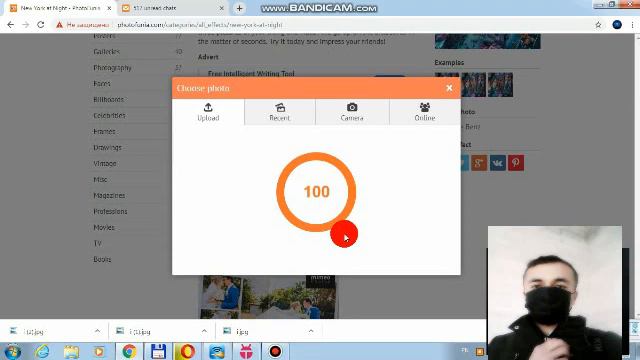Open the Professions category
This screenshot has width=640, height=360.
(x=110, y=211)
